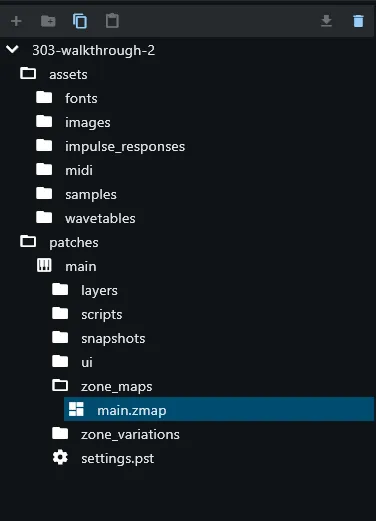Click the zone_variations folder icon

(60, 434)
